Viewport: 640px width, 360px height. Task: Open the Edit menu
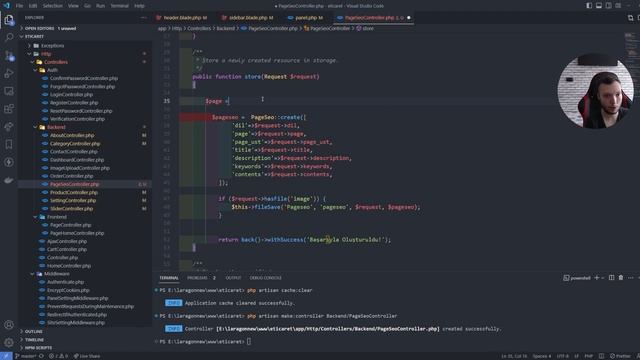tap(33, 6)
